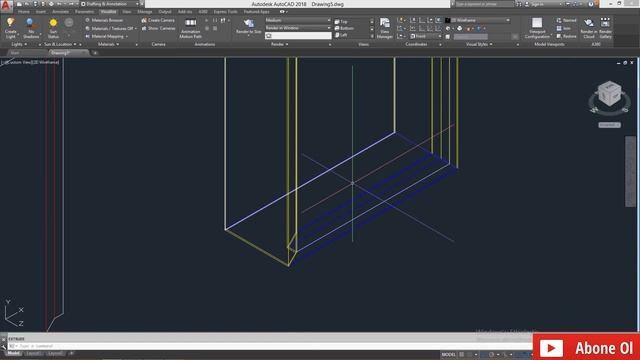Open the Medium render preset dropdown
This screenshot has width=640, height=360.
(298, 20)
